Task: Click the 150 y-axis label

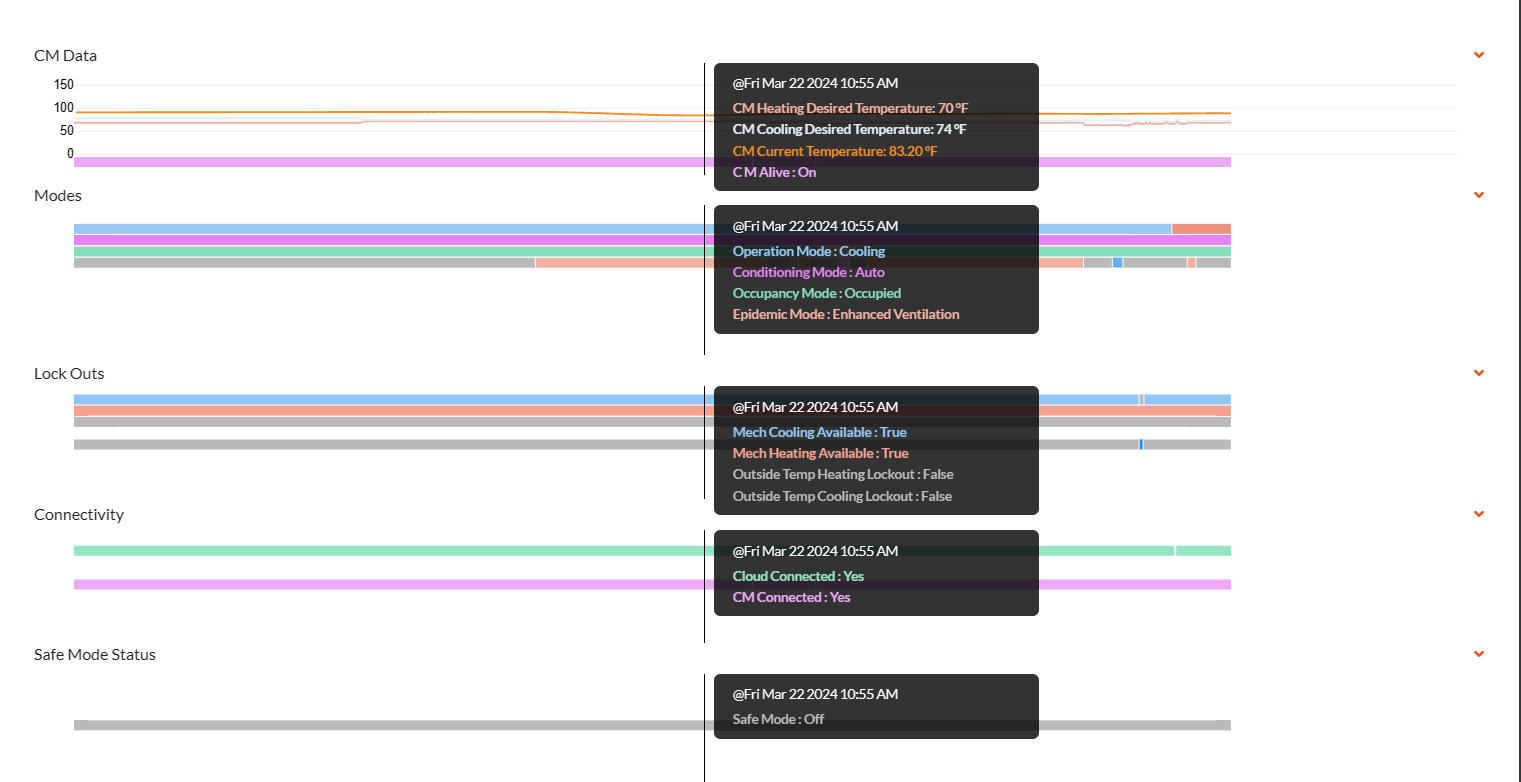Action: (63, 84)
